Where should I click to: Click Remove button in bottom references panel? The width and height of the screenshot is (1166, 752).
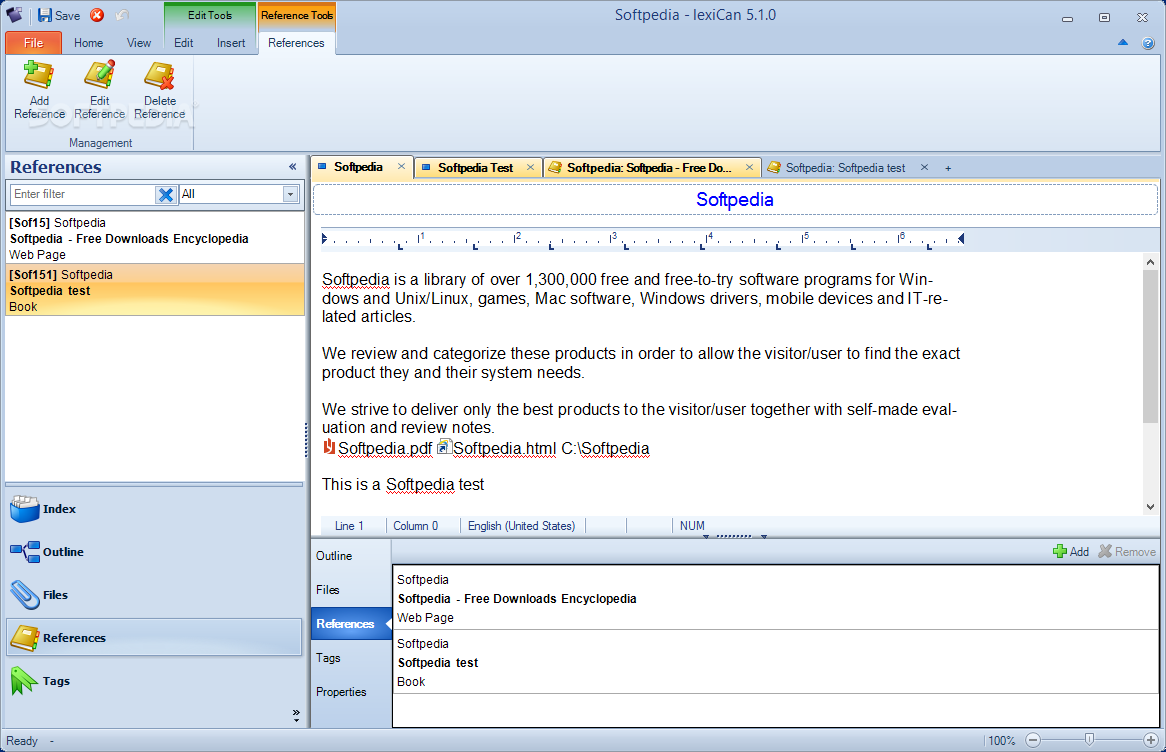[x=1127, y=551]
